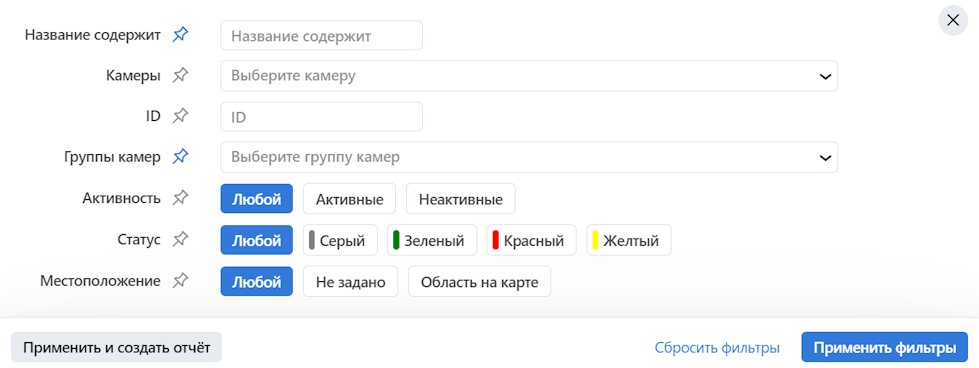This screenshot has width=979, height=368.
Task: Click 'Применить и создать отчёт' button
Action: coord(116,347)
